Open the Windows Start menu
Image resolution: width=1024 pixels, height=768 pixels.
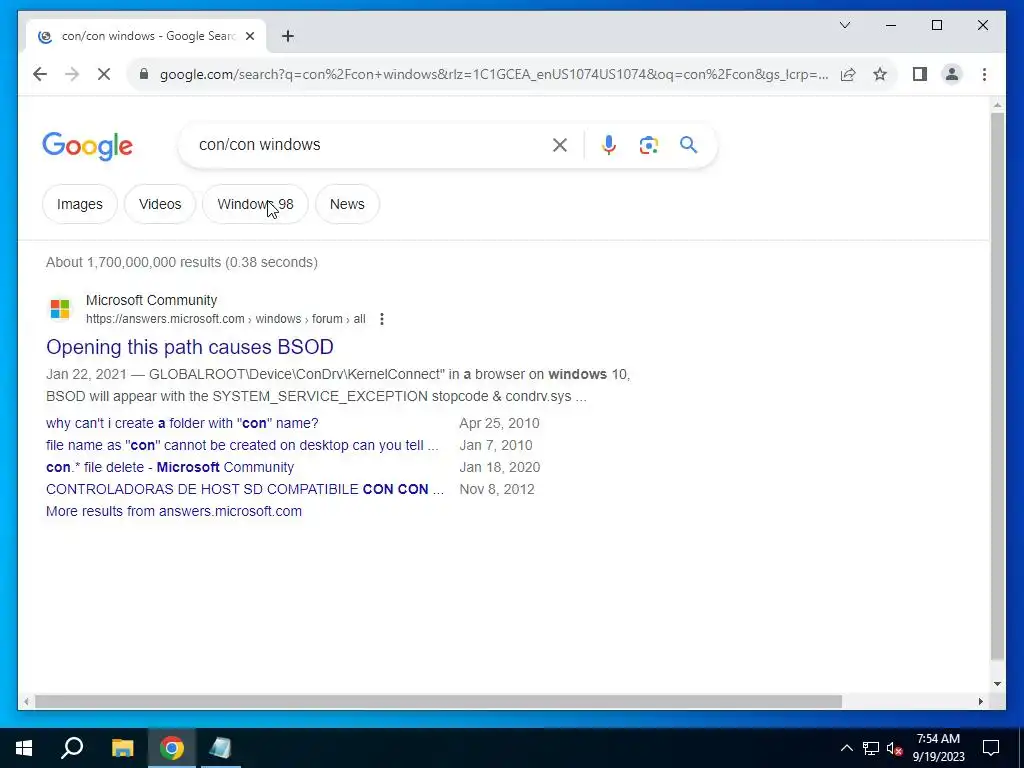(x=24, y=748)
